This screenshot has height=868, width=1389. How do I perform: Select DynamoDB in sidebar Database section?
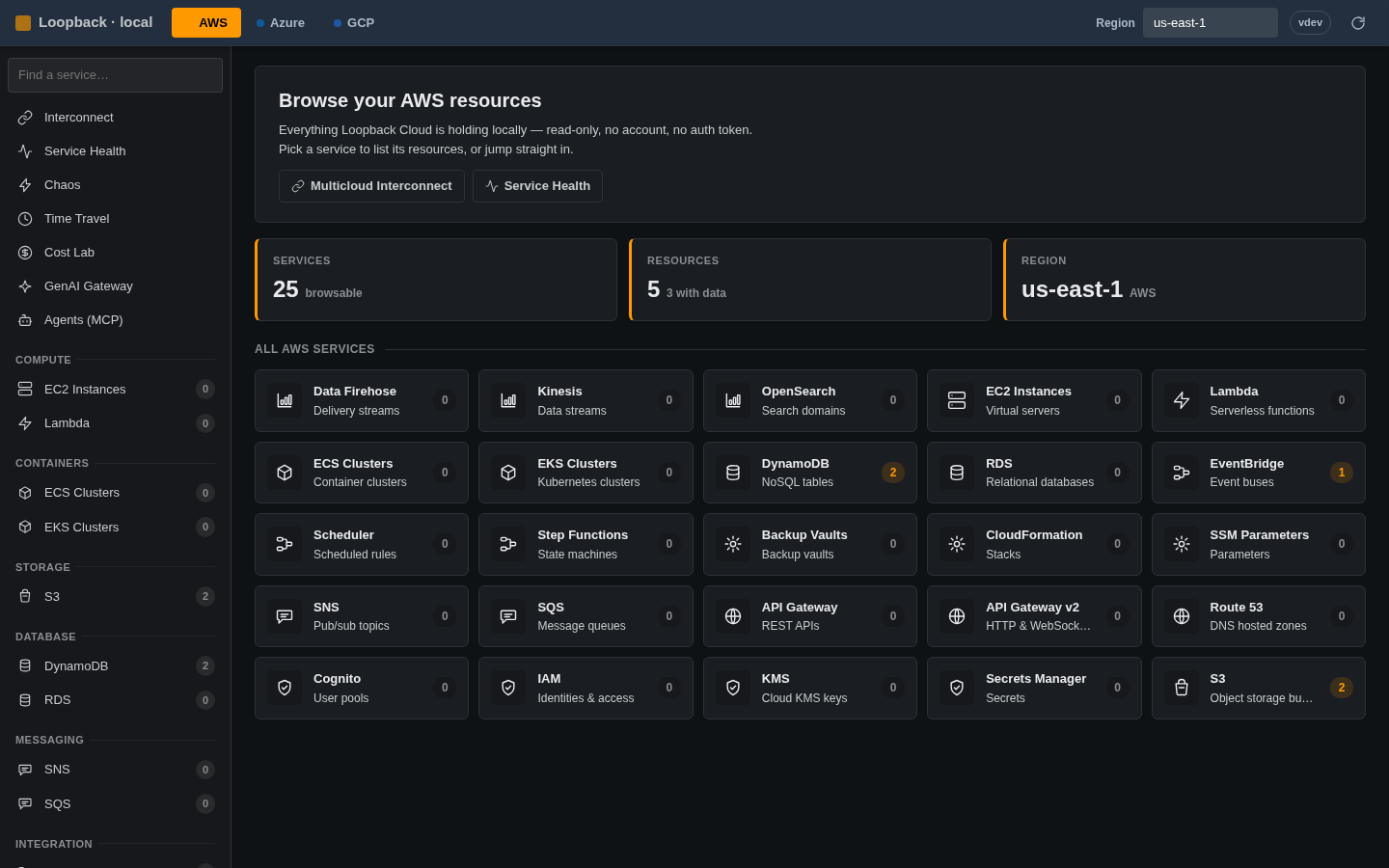(116, 666)
